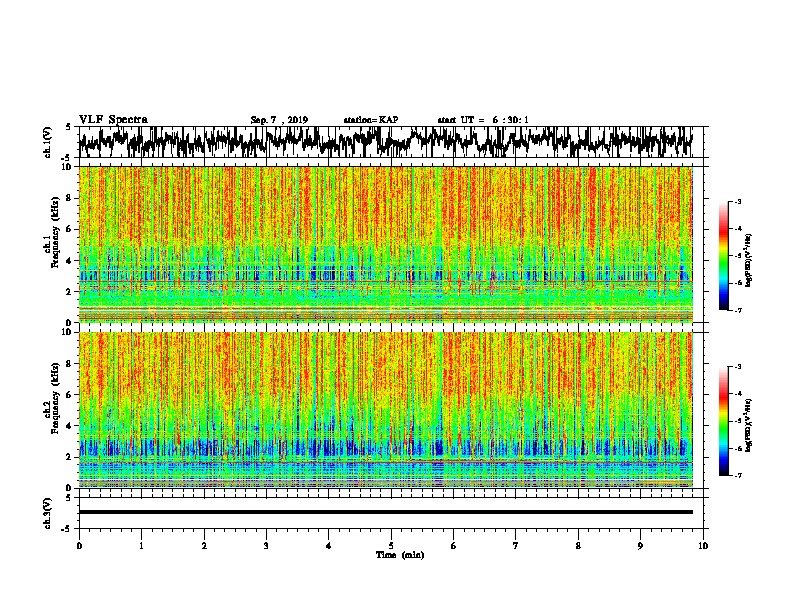Screen dimensions: 792x612
Task: Click the "start UT = 6 :30: 1" text
Action: tap(483, 120)
